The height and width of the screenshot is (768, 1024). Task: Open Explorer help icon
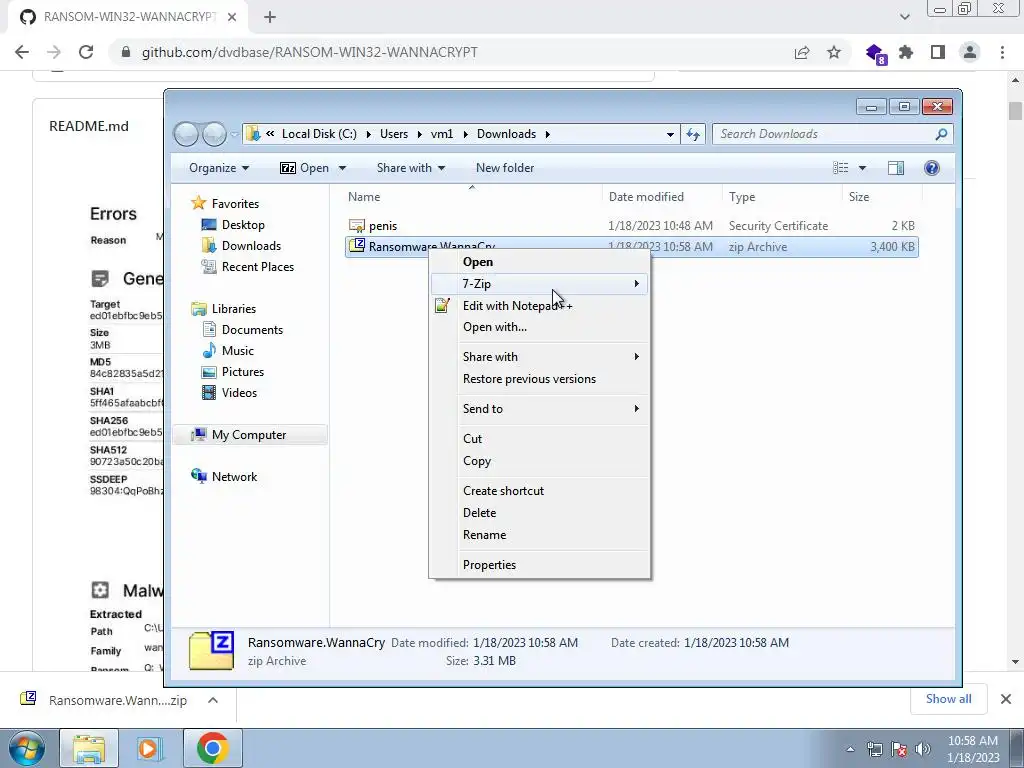[x=932, y=168]
